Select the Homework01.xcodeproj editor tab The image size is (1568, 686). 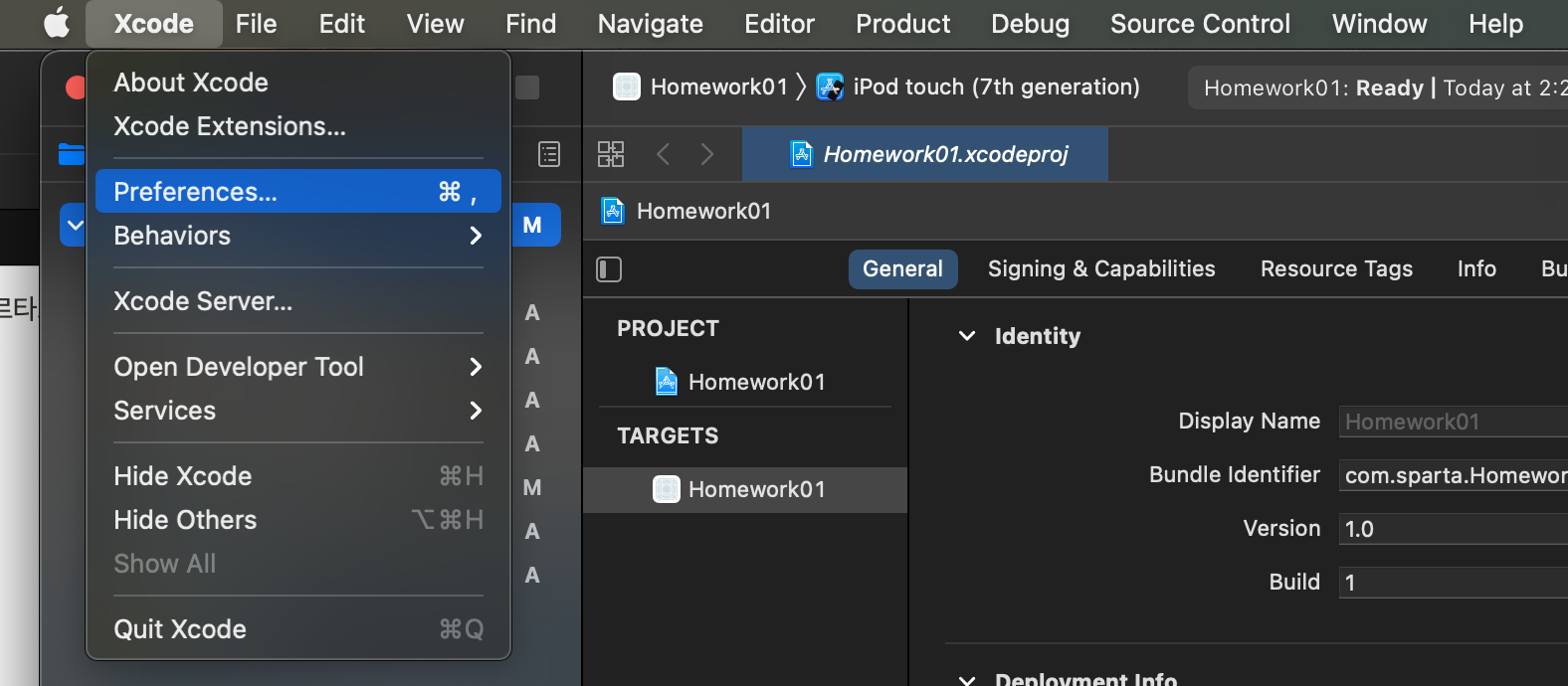pyautogui.click(x=925, y=154)
